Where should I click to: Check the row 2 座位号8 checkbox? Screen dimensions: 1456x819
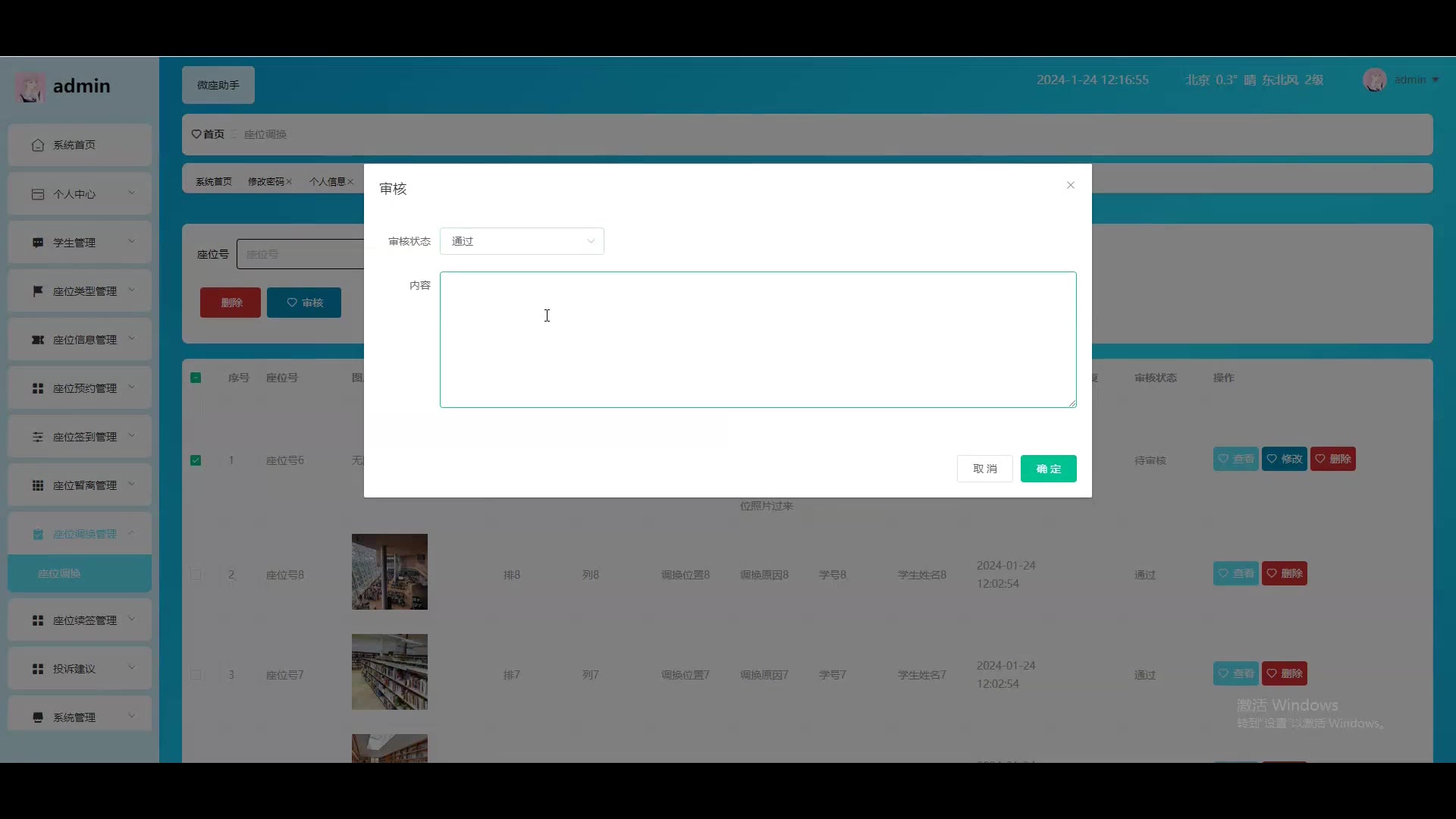(196, 575)
